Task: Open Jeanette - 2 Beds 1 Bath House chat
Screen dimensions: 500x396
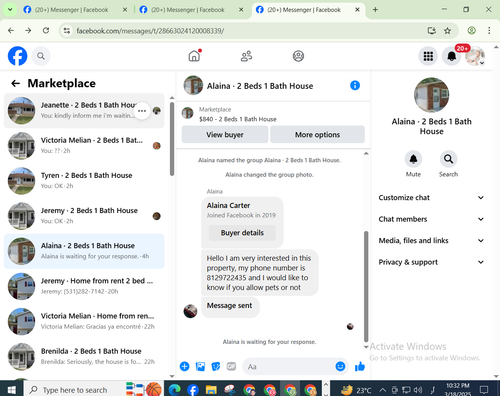Action: tap(84, 110)
